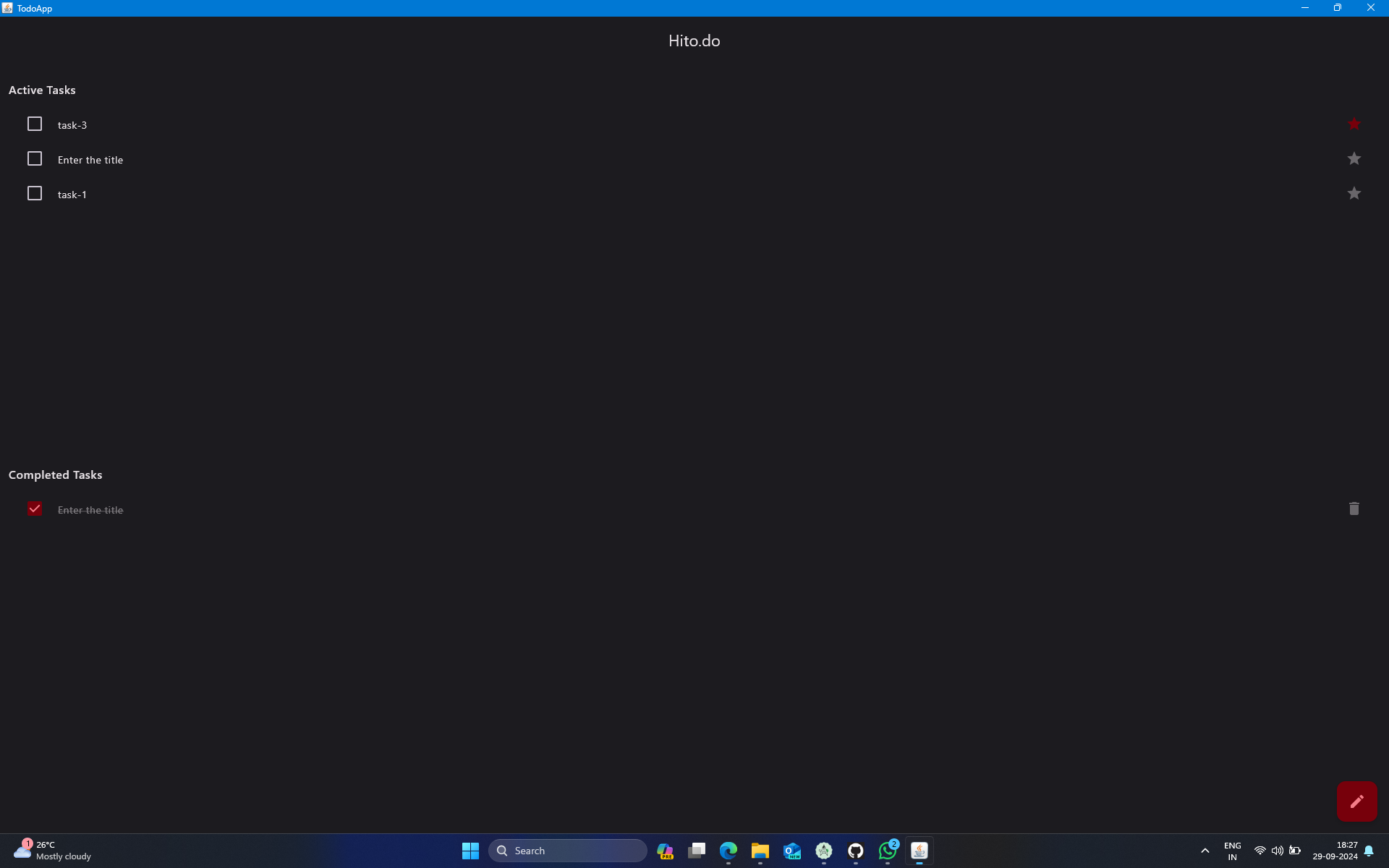Viewport: 1389px width, 868px height.
Task: Click the taskbar Search box
Action: tap(568, 851)
